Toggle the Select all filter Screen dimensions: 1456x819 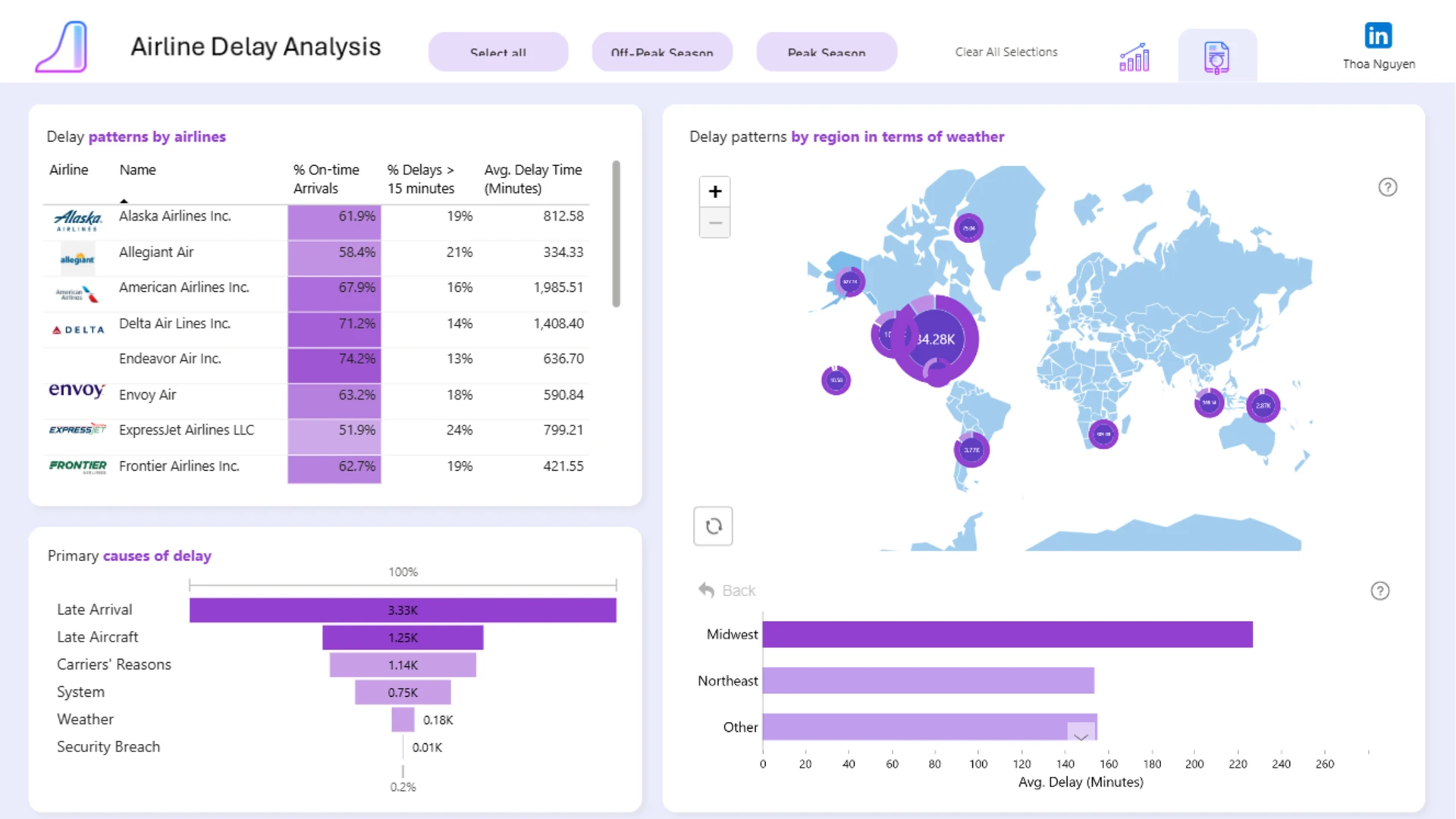498,52
